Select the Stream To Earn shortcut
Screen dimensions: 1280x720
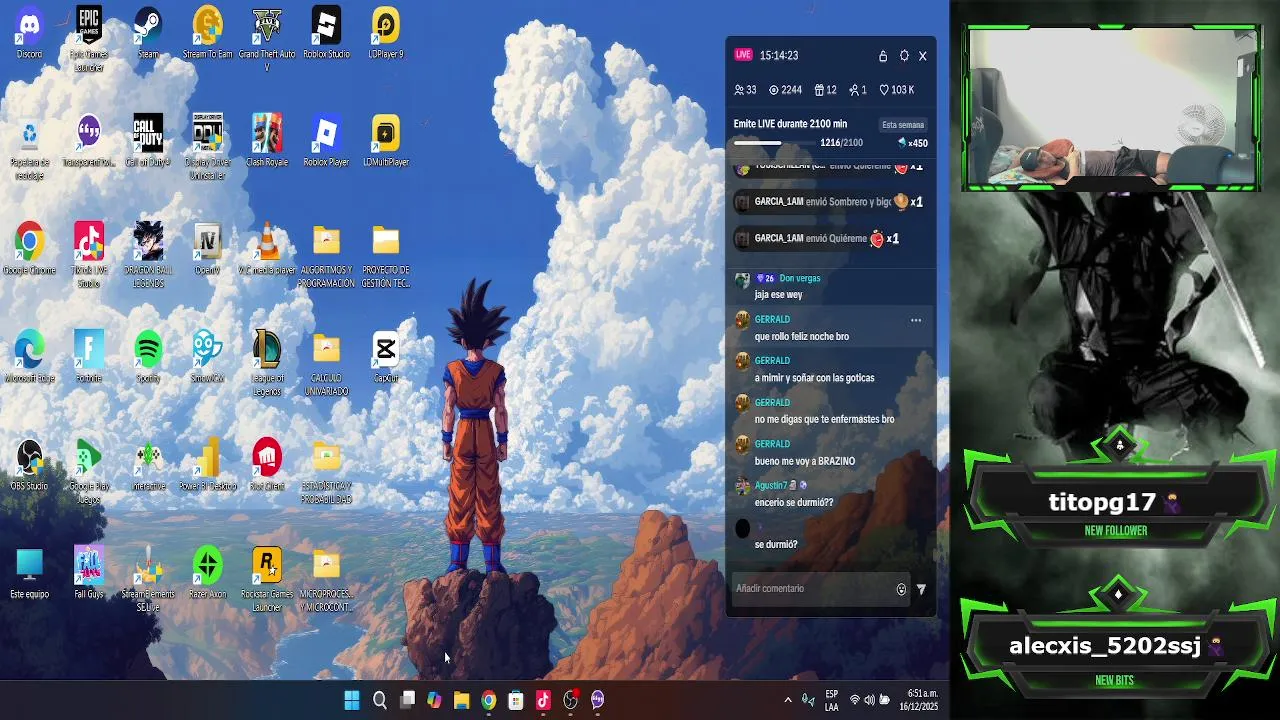(207, 33)
